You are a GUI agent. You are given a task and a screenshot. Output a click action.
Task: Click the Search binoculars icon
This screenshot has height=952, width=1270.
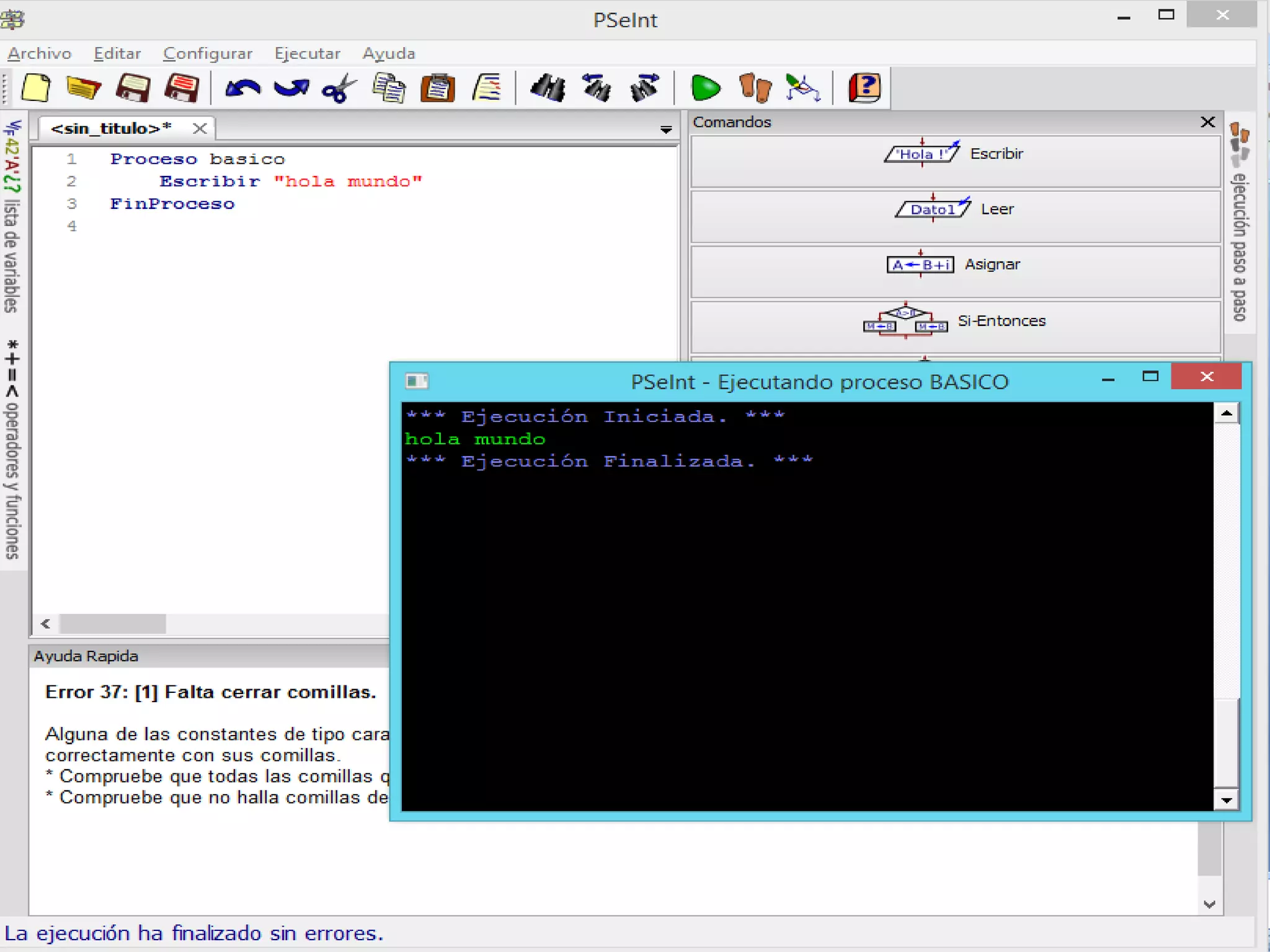547,87
